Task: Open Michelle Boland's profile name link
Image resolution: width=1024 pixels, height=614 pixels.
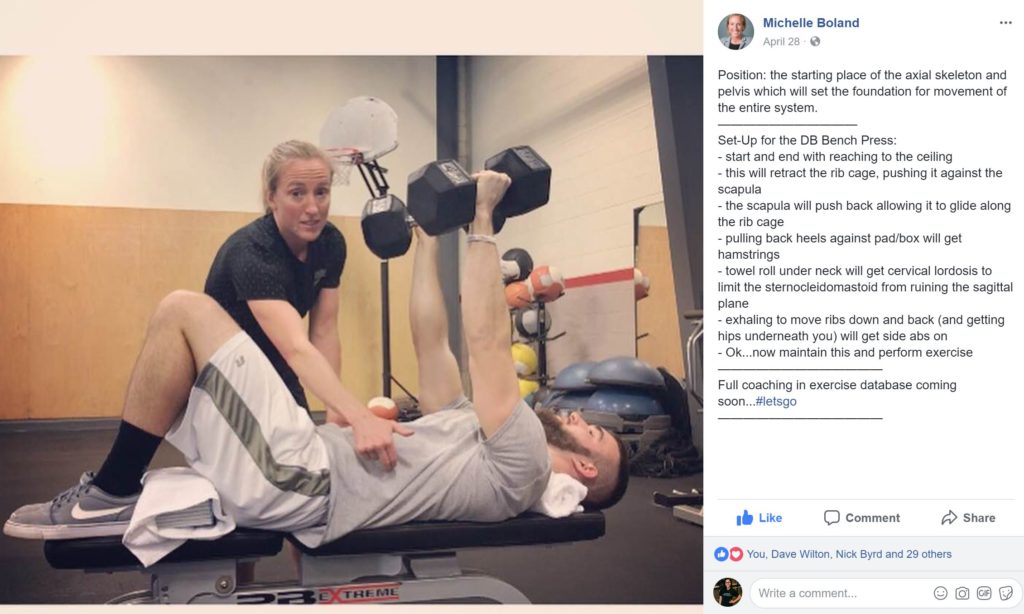Action: point(810,23)
